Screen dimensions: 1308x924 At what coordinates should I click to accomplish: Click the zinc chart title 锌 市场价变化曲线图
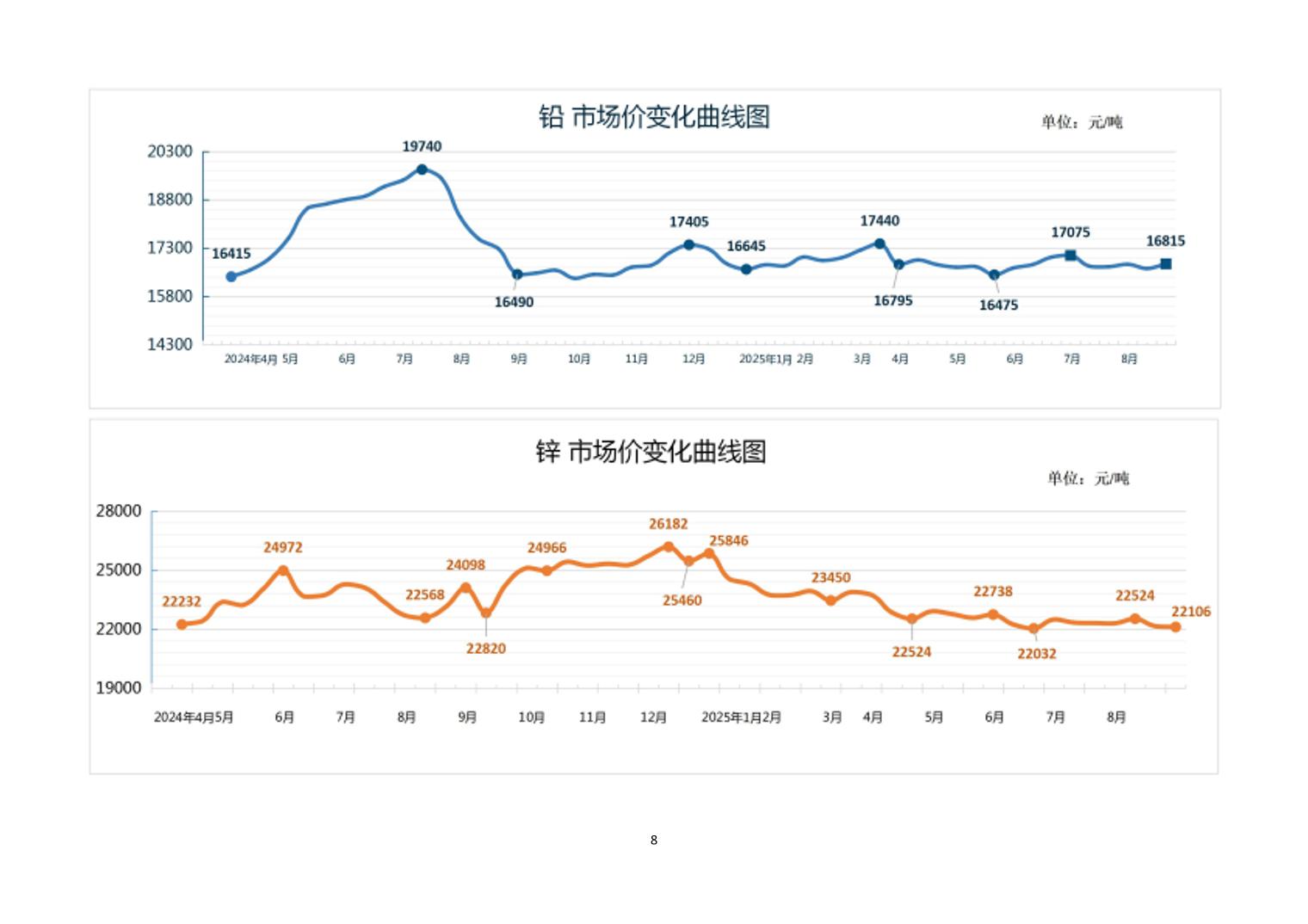(651, 451)
